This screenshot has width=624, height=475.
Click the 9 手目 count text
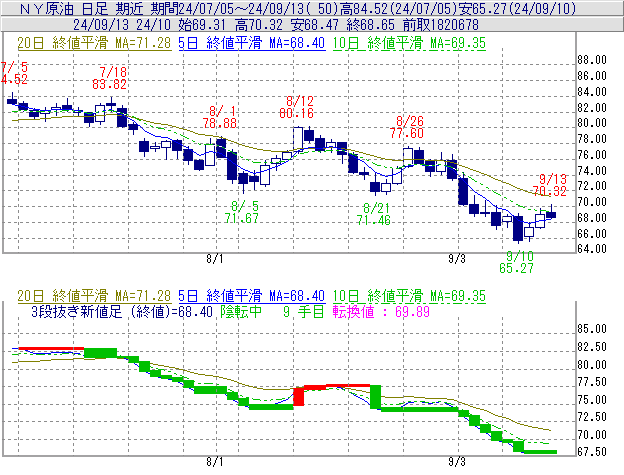303,311
